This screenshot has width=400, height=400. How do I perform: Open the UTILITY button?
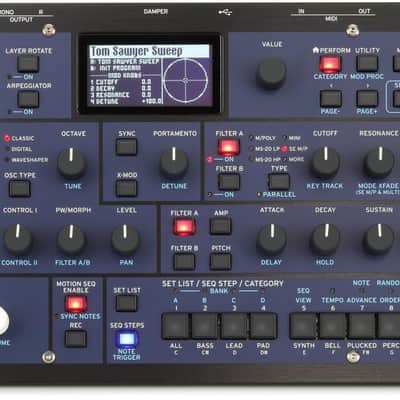367,64
